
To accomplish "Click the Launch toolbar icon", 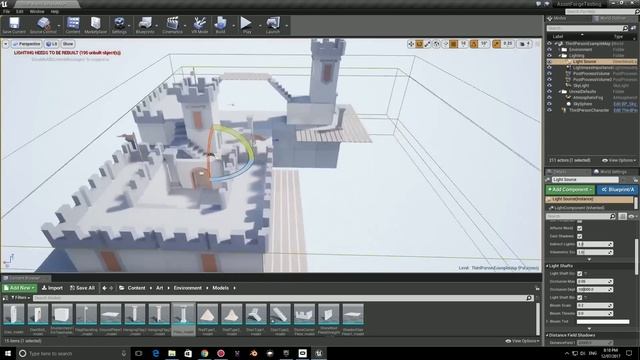I will pos(273,24).
